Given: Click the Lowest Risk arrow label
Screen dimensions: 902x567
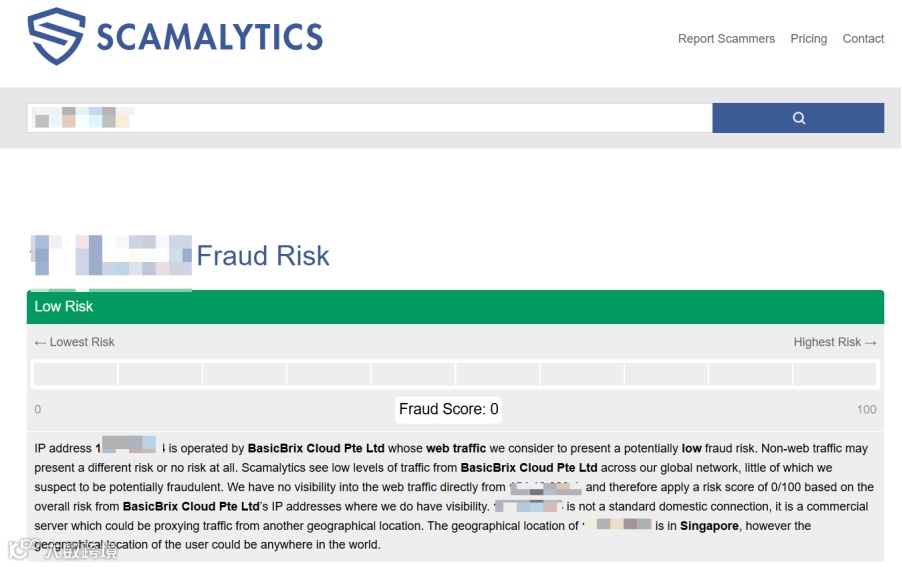Looking at the screenshot, I should [x=75, y=342].
